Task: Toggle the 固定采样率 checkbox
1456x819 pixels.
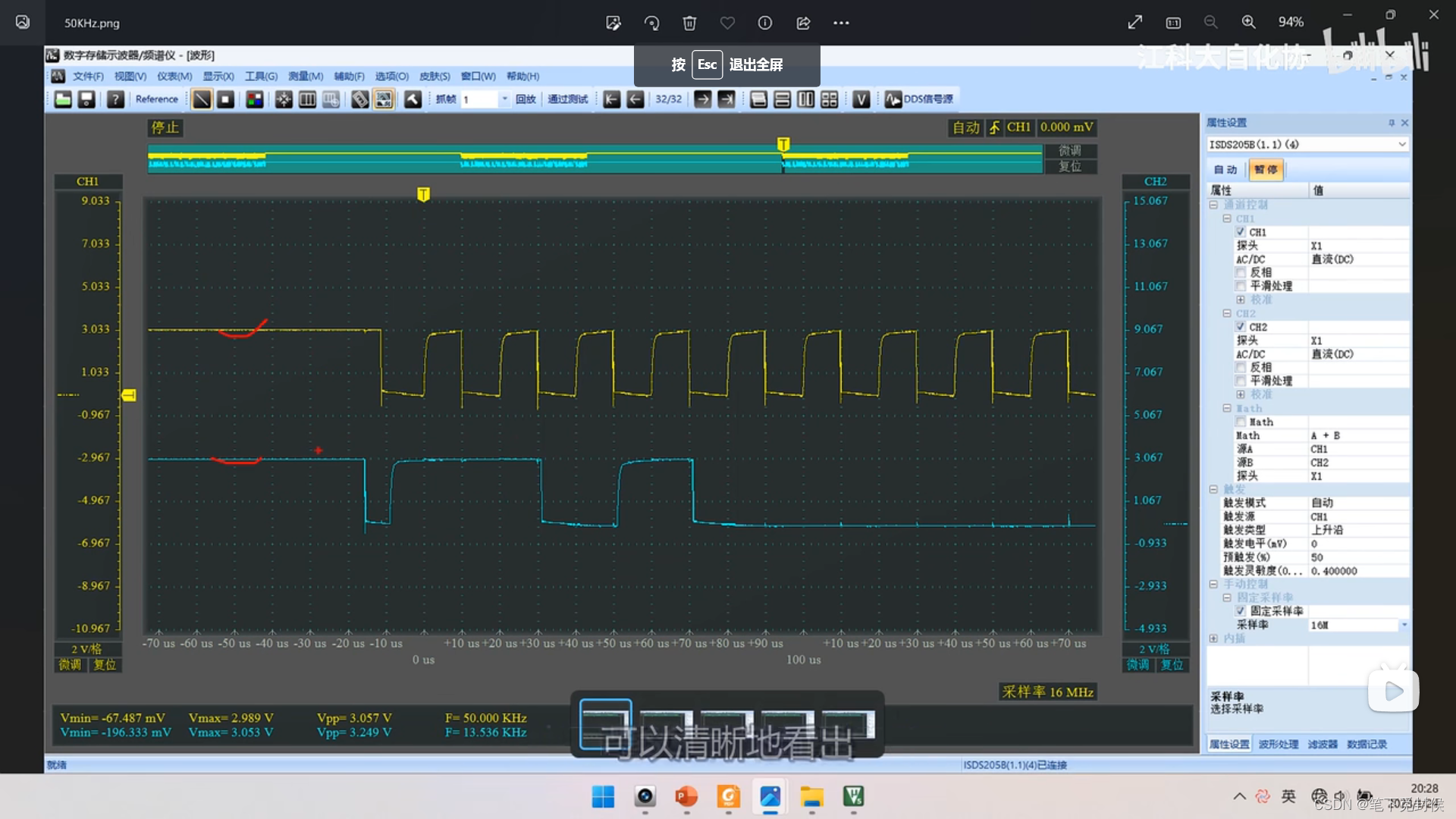Action: coord(1241,611)
